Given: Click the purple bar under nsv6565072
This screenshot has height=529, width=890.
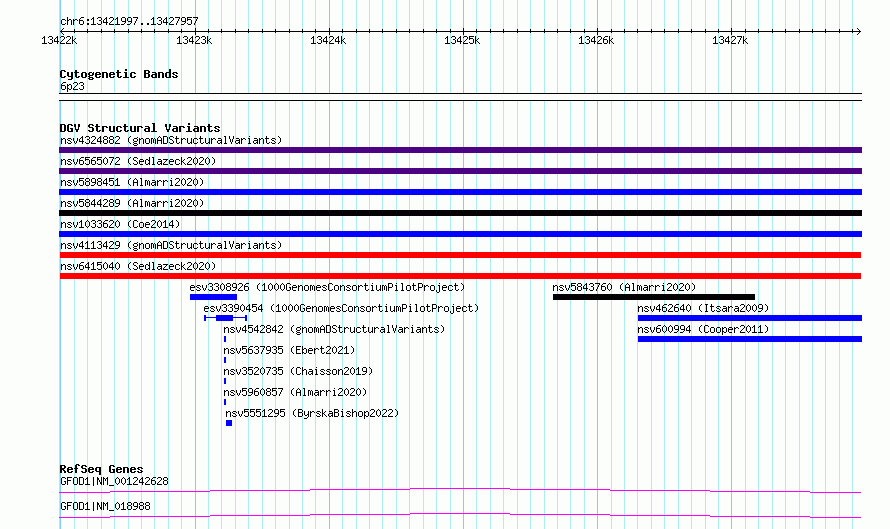Looking at the screenshot, I should point(460,171).
